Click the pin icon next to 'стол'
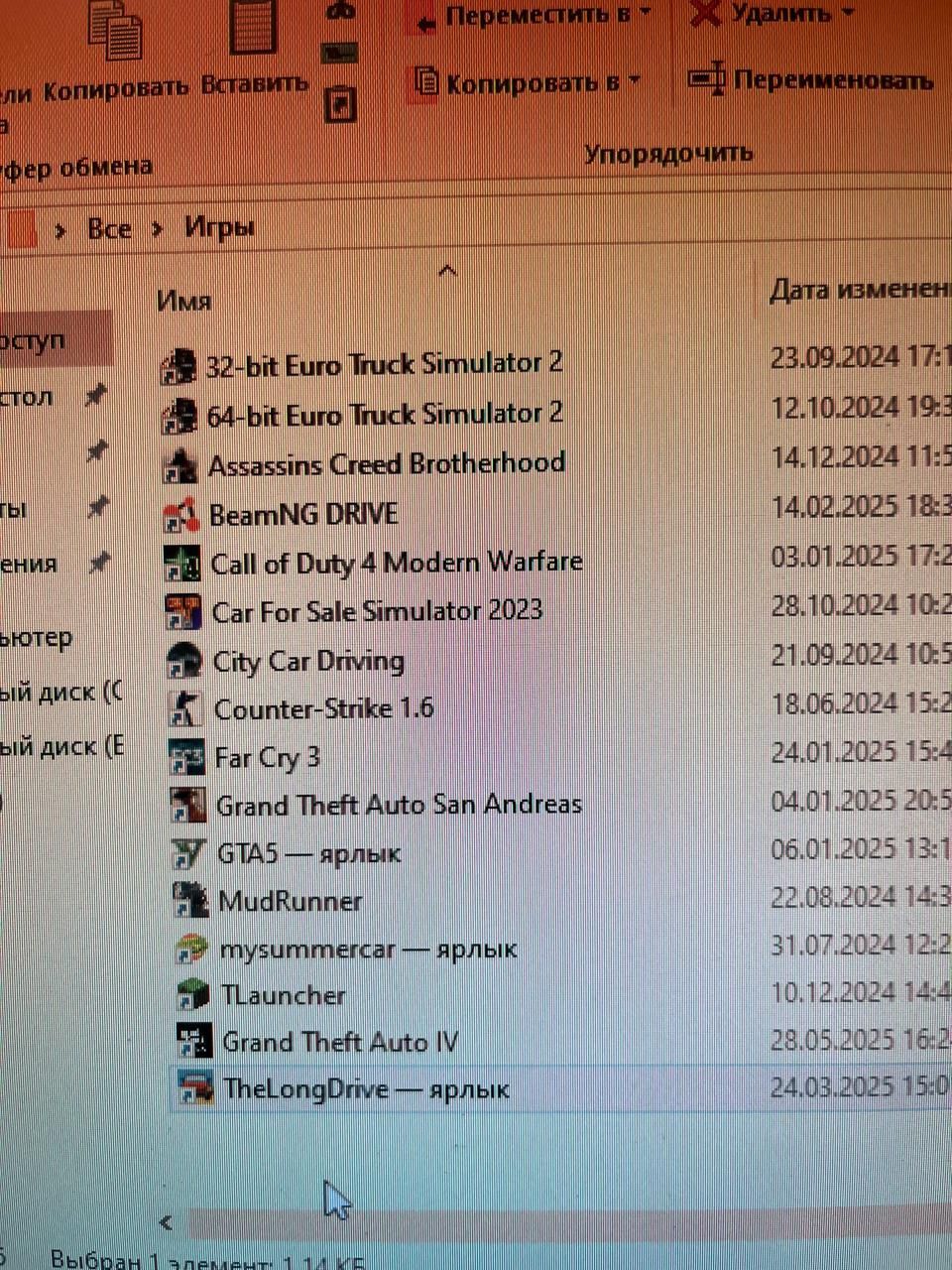Screen dimensions: 952x1270 tap(95, 397)
